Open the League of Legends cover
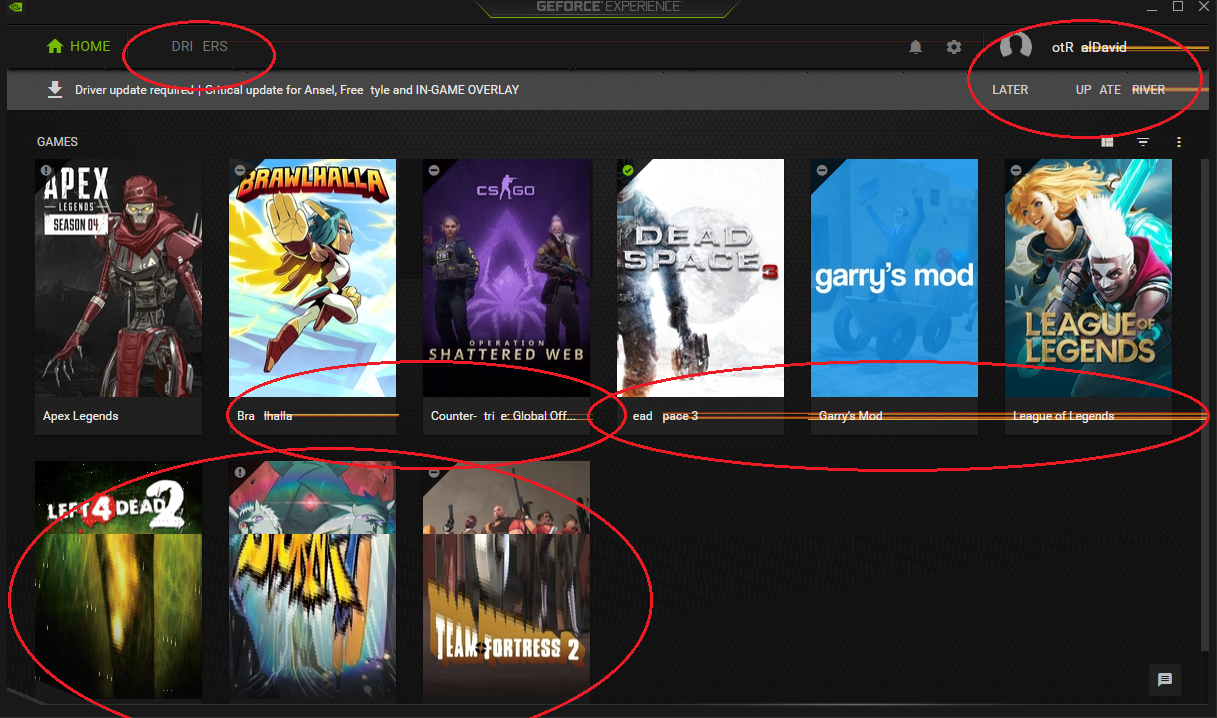1217x718 pixels. 1088,278
